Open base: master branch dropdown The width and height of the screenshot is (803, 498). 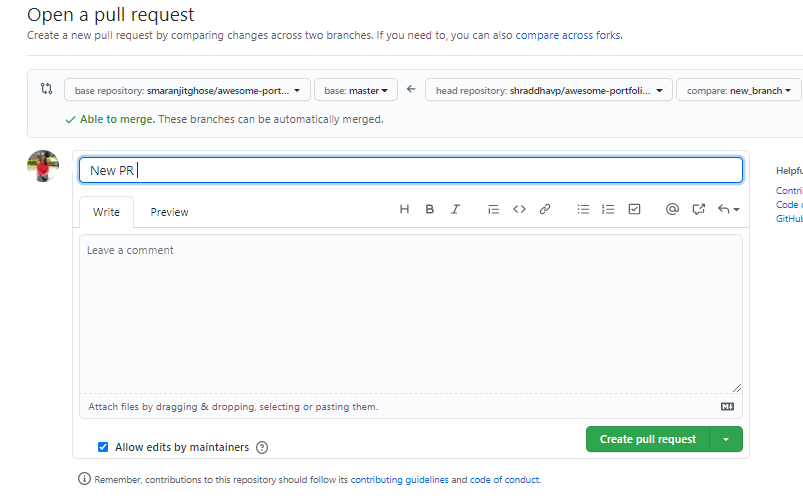[356, 90]
